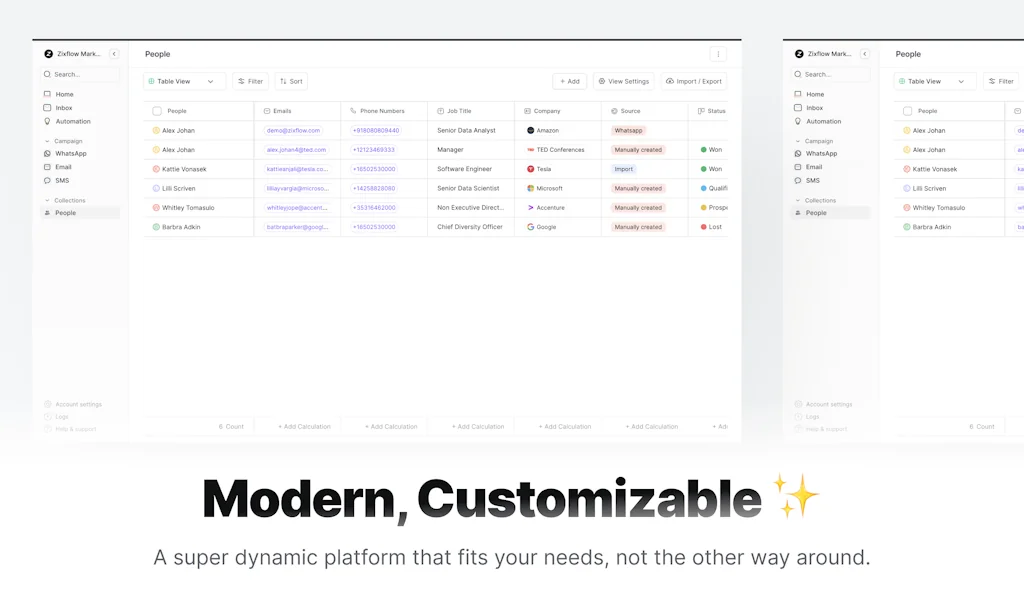1024x613 pixels.
Task: Collapse the Collections section in sidebar
Action: 47,200
